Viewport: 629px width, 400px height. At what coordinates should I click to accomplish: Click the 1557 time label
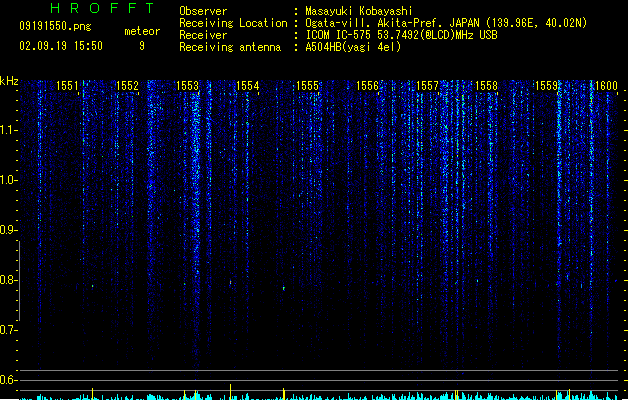tap(427, 86)
